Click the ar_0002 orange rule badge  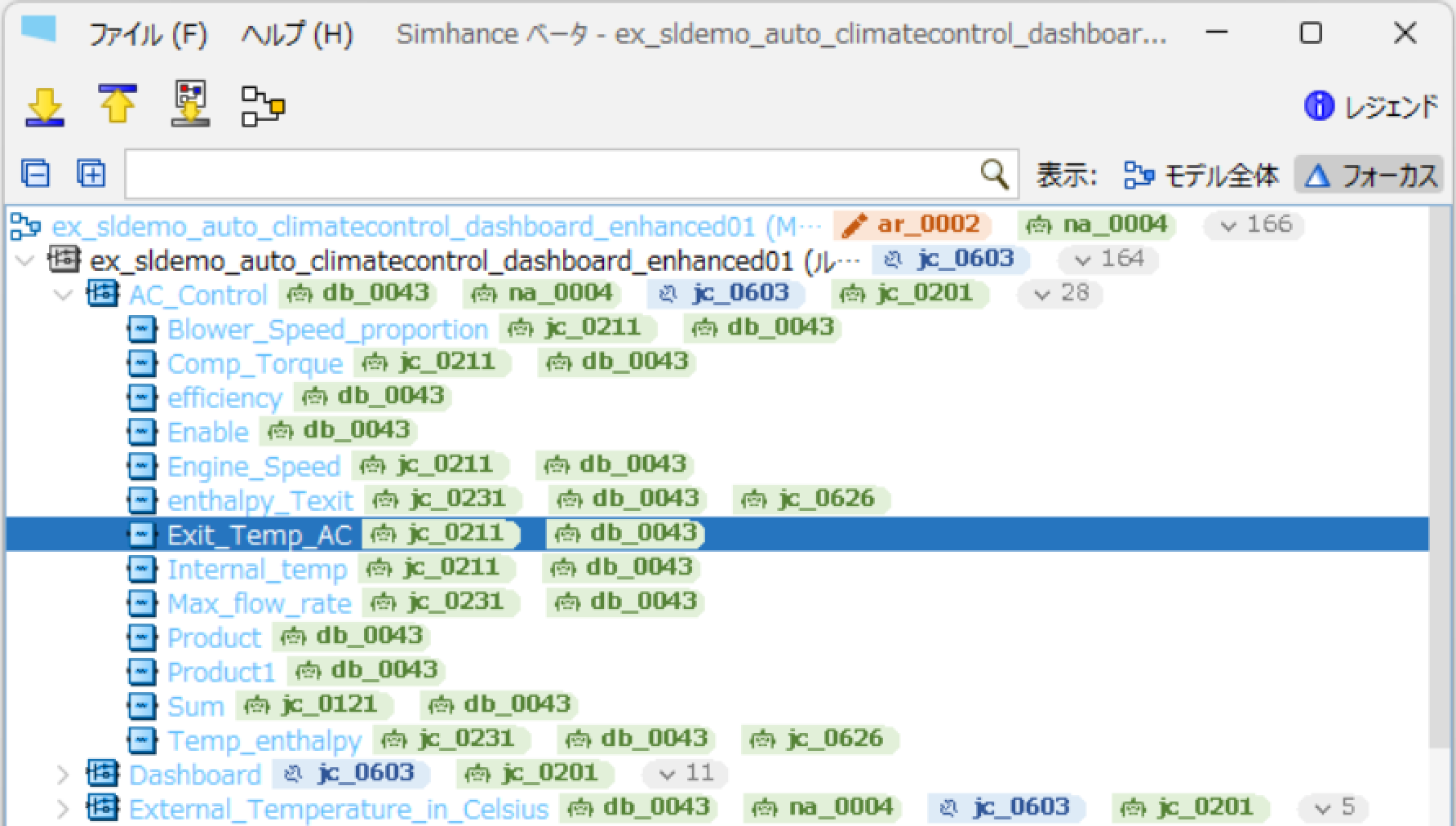[x=912, y=224]
